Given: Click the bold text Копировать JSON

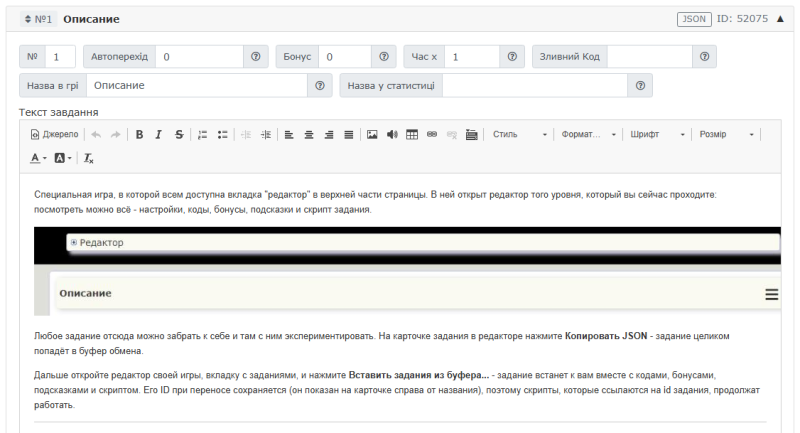Looking at the screenshot, I should point(606,336).
